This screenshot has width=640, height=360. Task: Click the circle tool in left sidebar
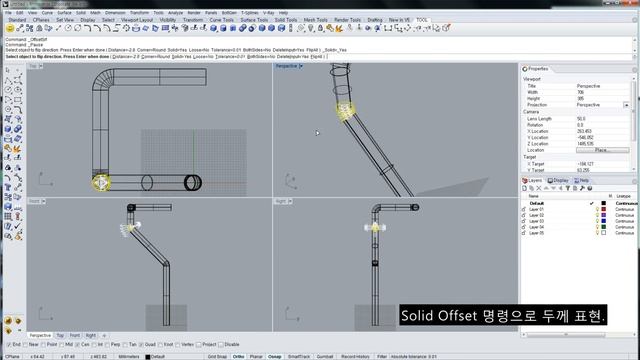[x=8, y=90]
